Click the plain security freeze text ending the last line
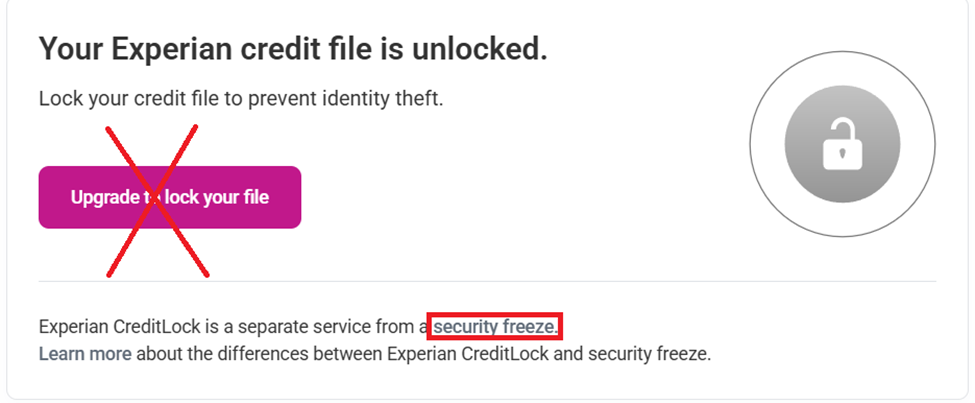Screen dimensions: 975x403 point(650,354)
